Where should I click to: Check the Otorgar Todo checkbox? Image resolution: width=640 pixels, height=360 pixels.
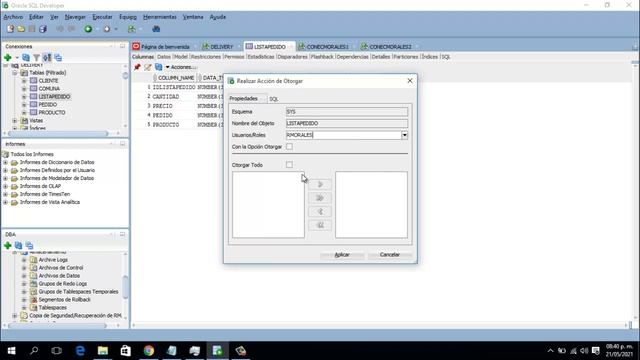289,164
